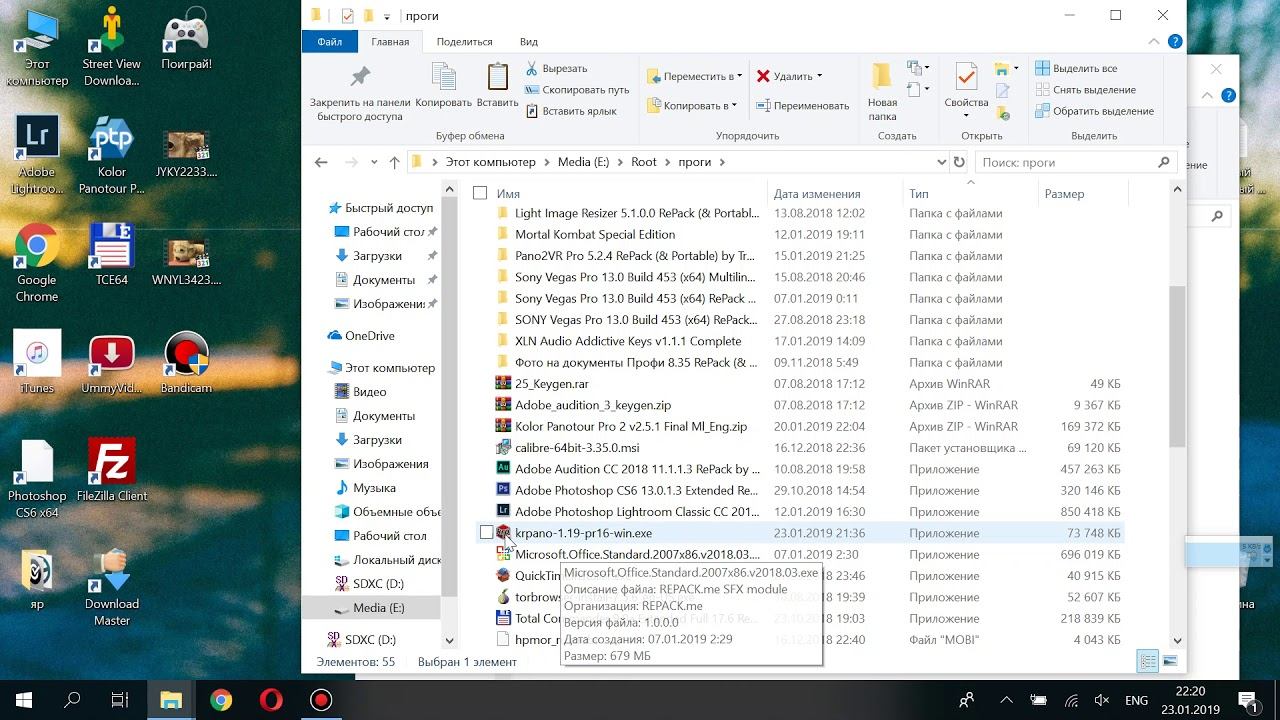Switch to the Вид ribbon tab
Viewport: 1280px width, 720px height.
(529, 42)
